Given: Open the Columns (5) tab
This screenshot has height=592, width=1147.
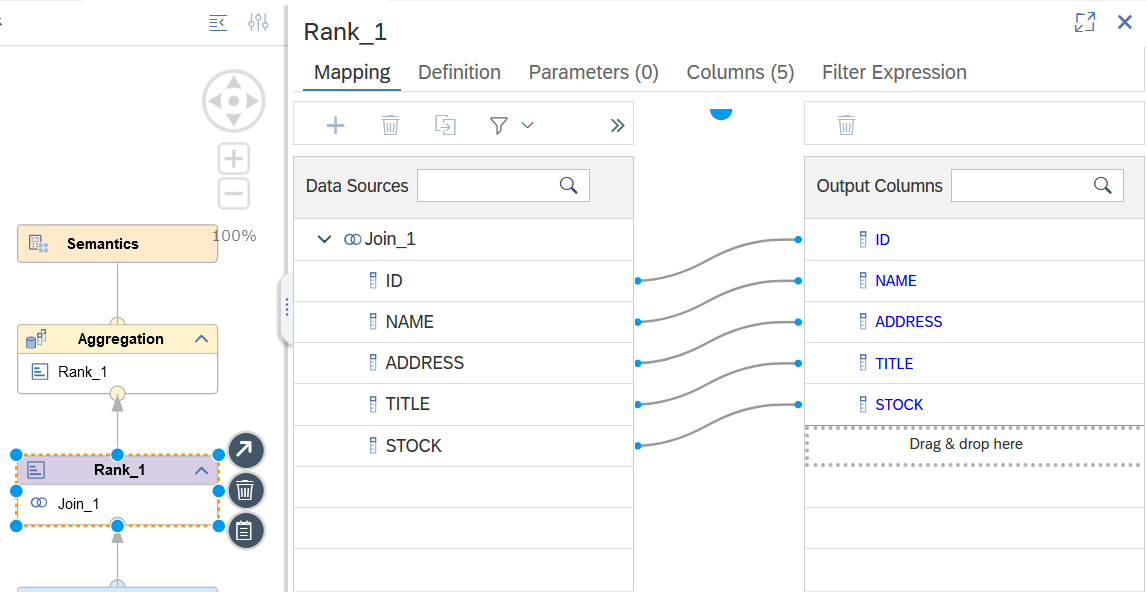Looking at the screenshot, I should (x=740, y=72).
